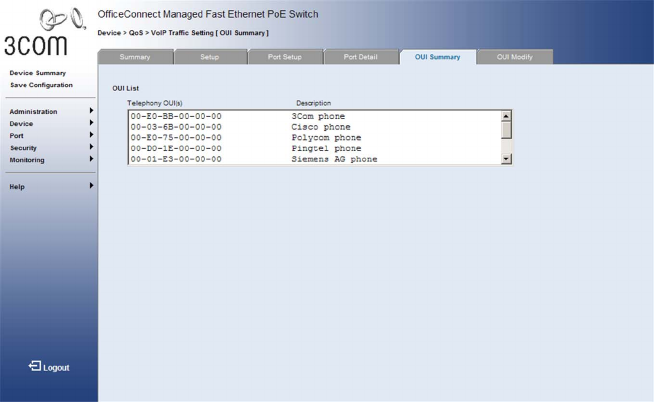
Task: Open the Administration menu
Action: (x=33, y=112)
